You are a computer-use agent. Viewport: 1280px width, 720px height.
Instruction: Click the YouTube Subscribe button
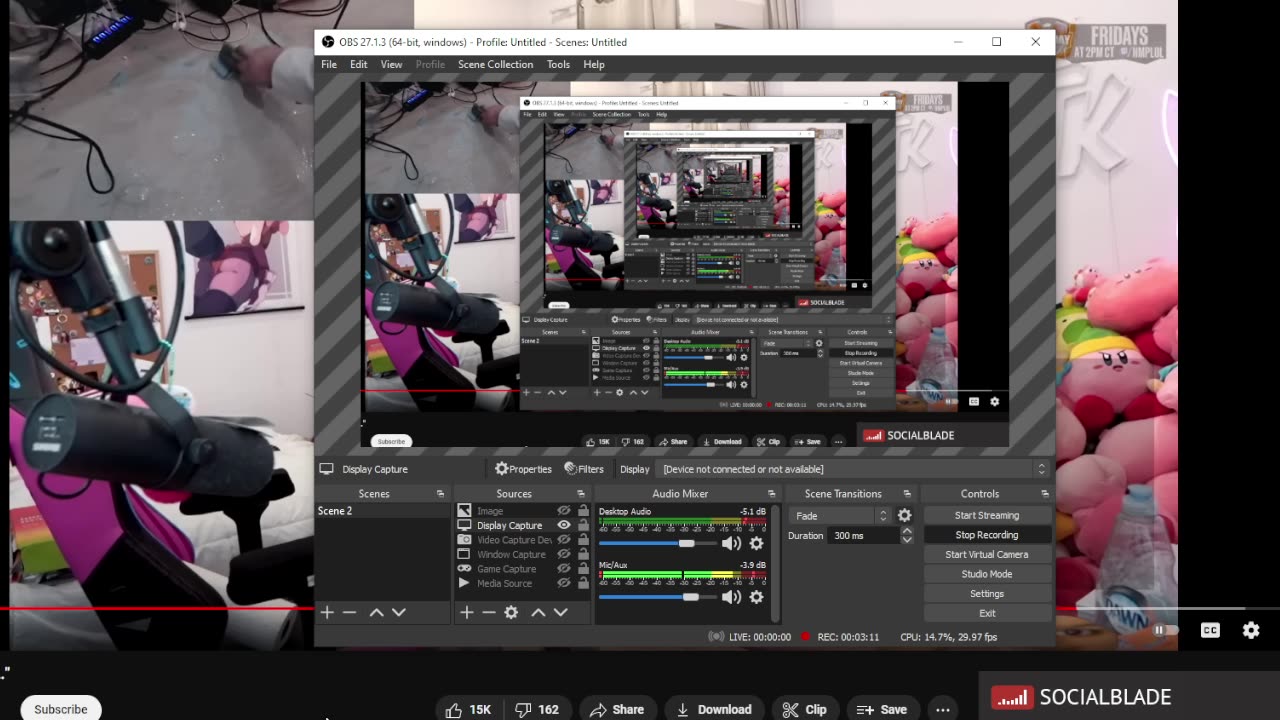coord(61,709)
